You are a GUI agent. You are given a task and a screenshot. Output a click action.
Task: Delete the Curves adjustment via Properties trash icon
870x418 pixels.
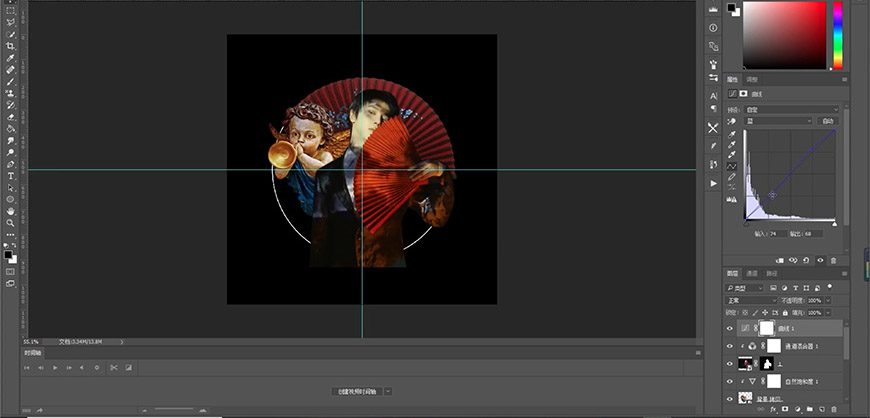(x=833, y=260)
